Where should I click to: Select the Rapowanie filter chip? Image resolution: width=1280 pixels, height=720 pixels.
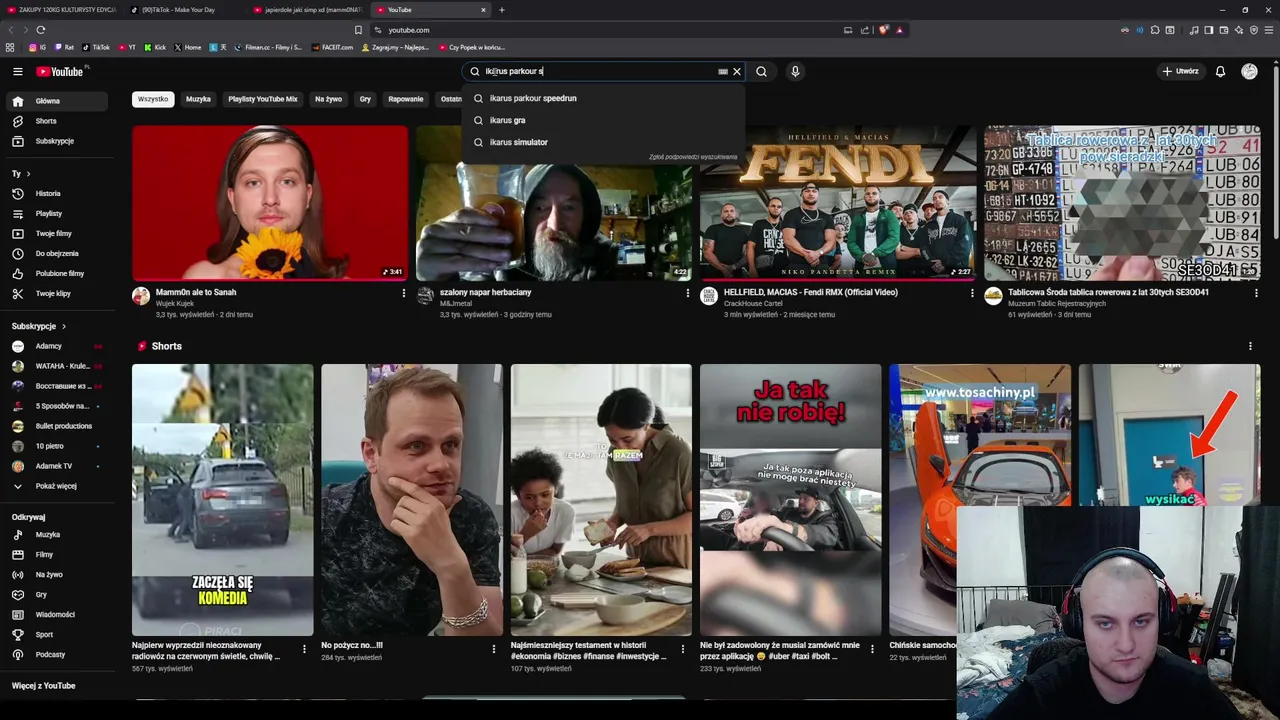coord(406,99)
